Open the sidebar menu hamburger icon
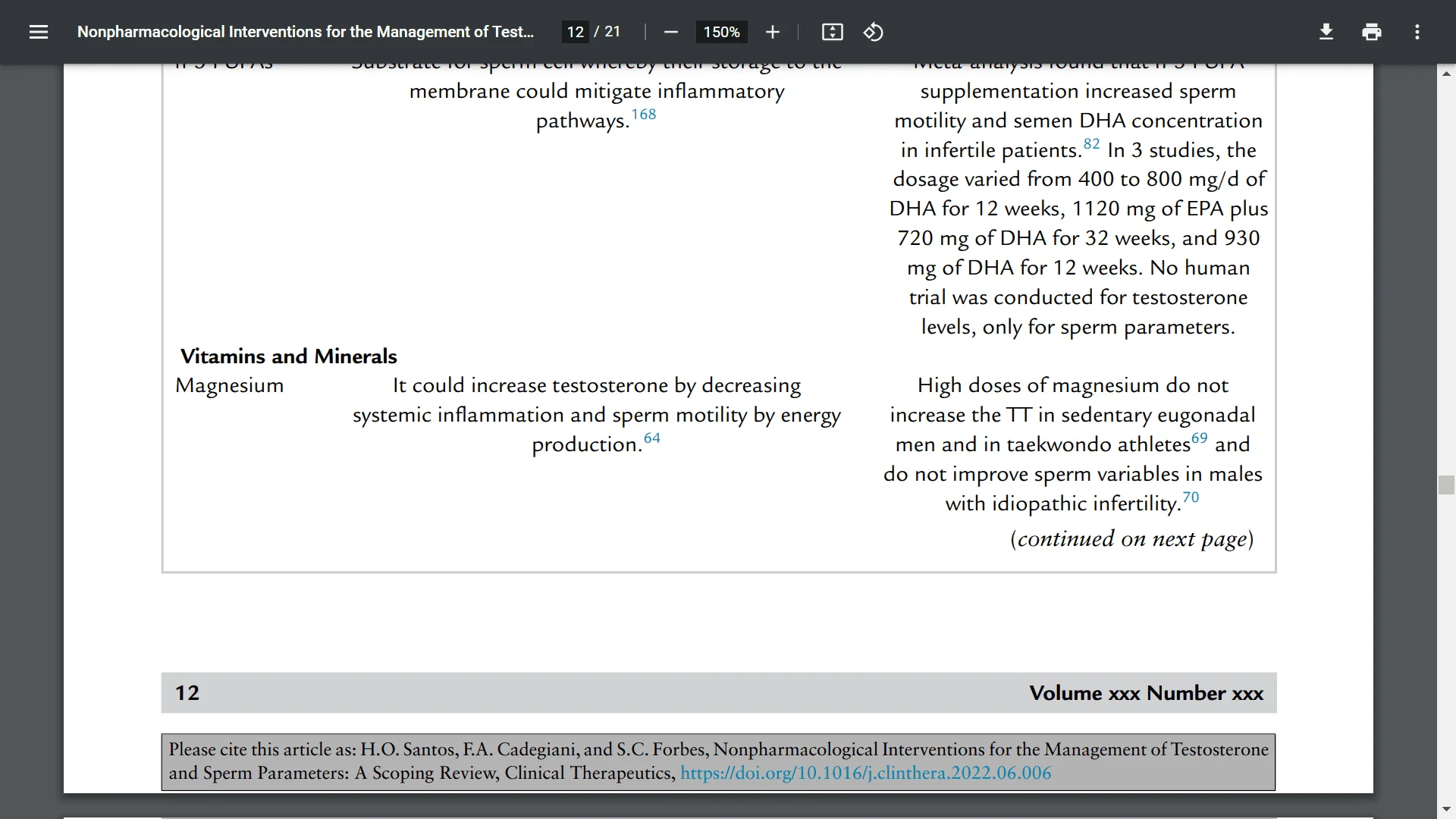Screen dimensions: 1456x819 [x=39, y=32]
